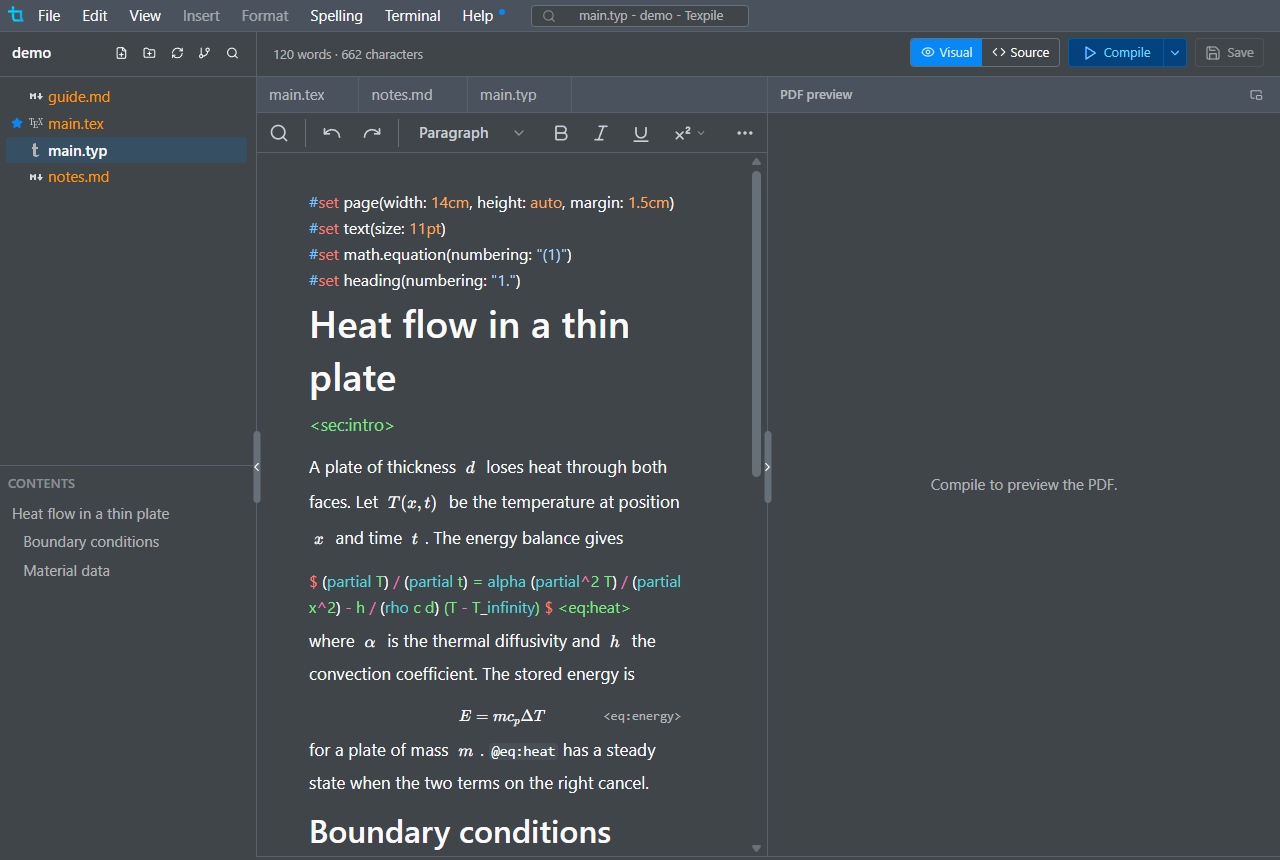Open the Compile options dropdown arrow
Image resolution: width=1280 pixels, height=860 pixels.
pyautogui.click(x=1175, y=53)
